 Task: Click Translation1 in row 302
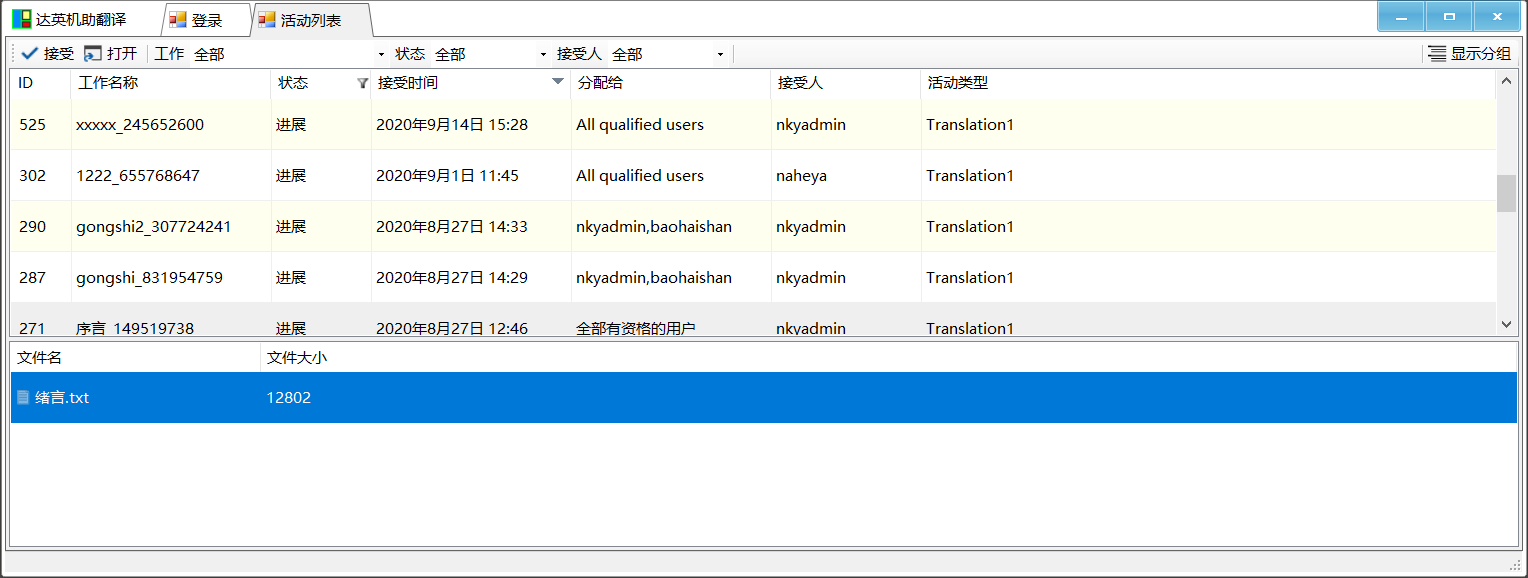pyautogui.click(x=970, y=176)
